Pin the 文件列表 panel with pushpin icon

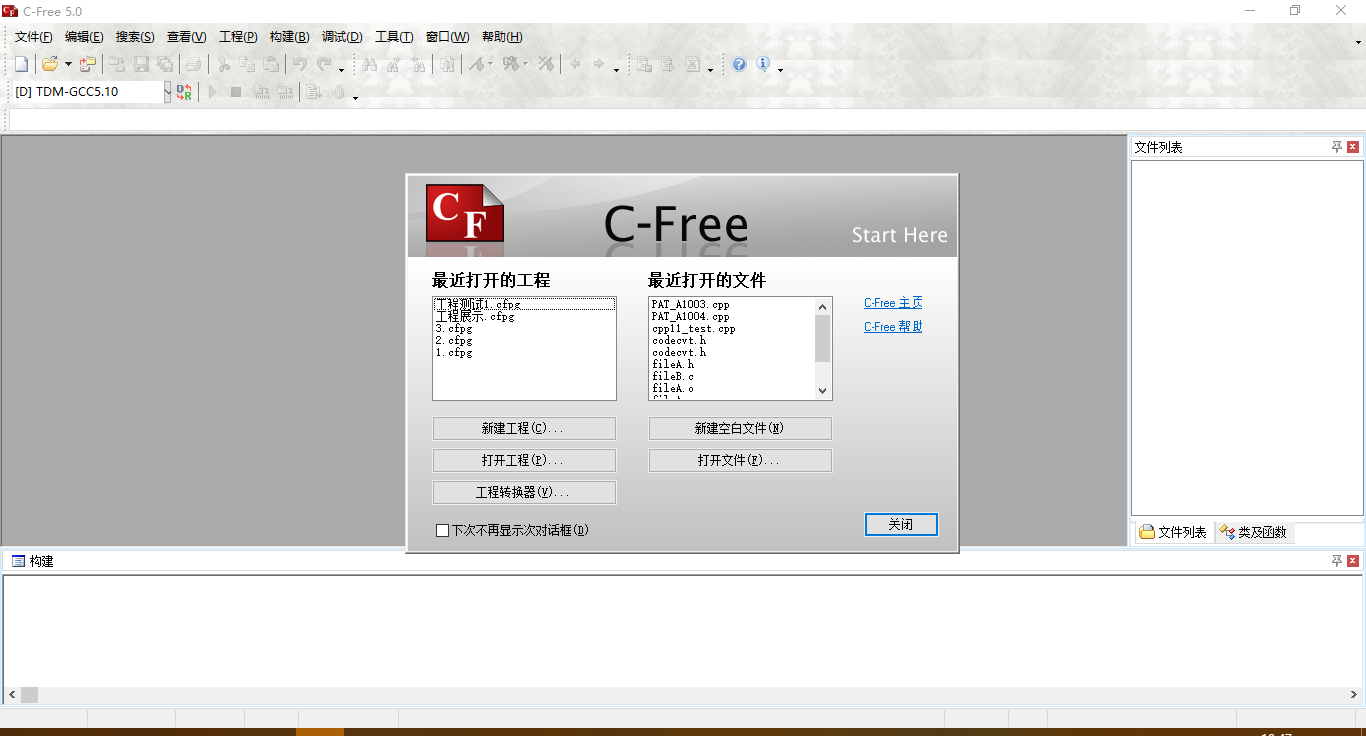[1336, 147]
